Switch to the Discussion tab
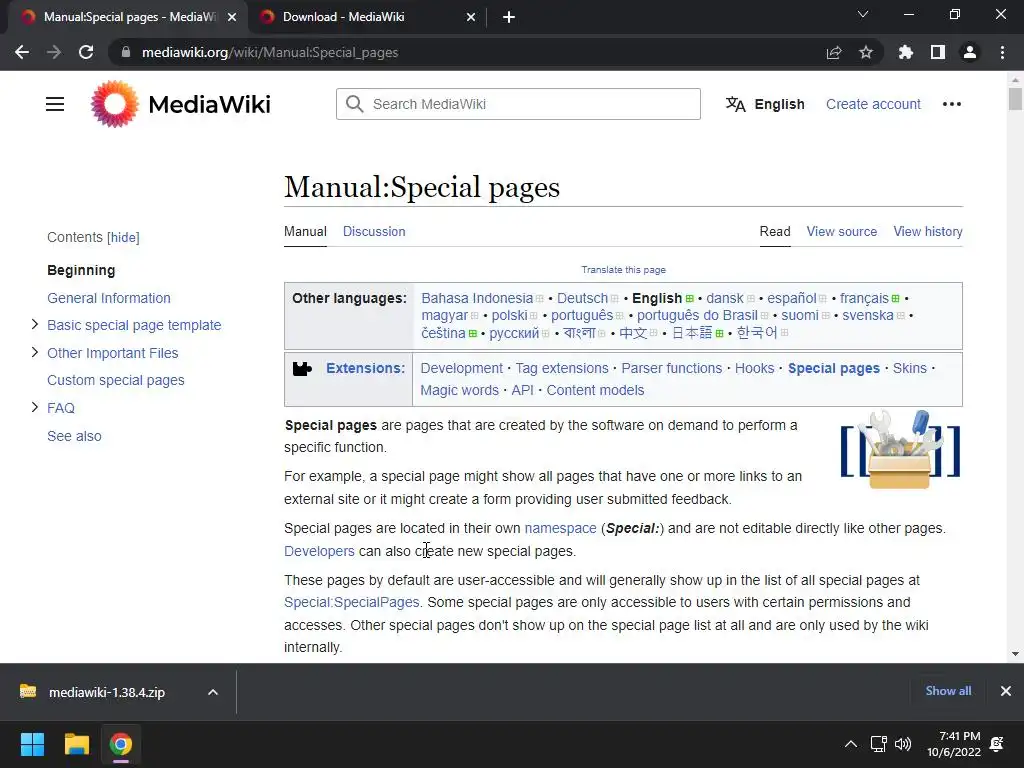Viewport: 1024px width, 768px height. tap(374, 231)
